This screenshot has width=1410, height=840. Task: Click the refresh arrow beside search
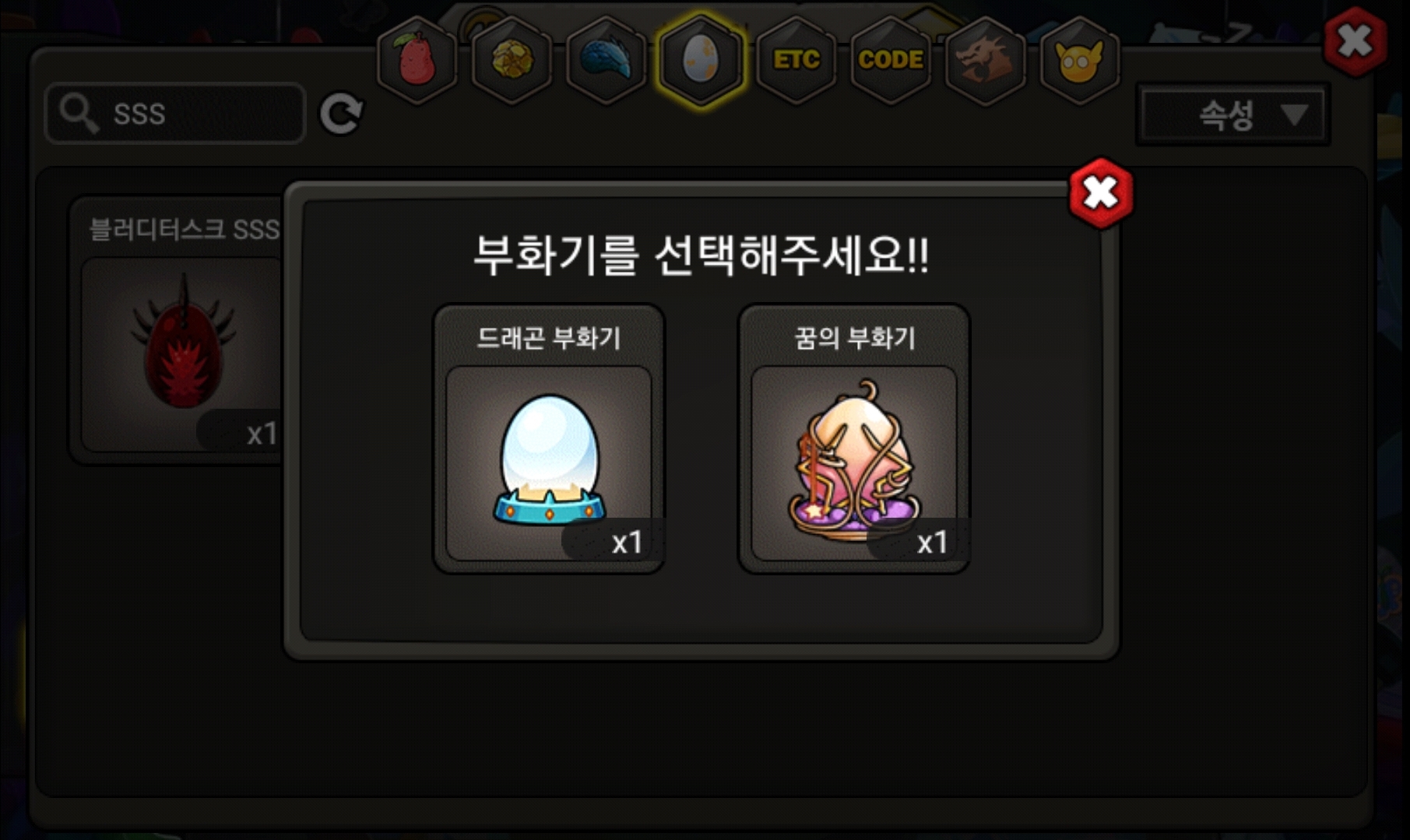click(x=341, y=114)
